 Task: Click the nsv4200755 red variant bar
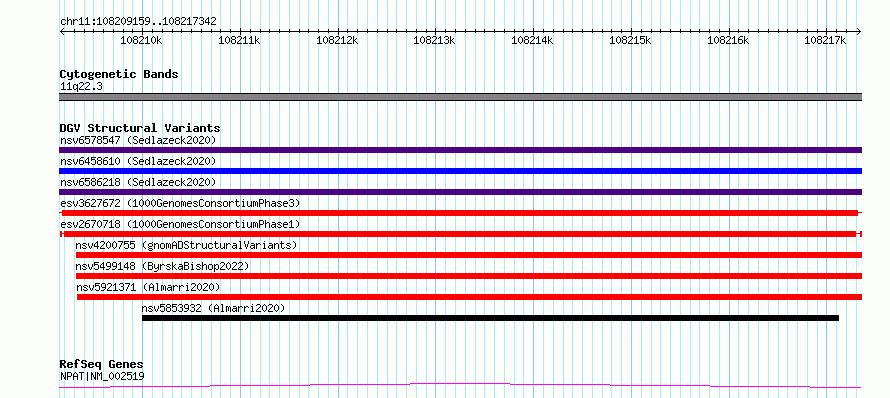point(469,255)
